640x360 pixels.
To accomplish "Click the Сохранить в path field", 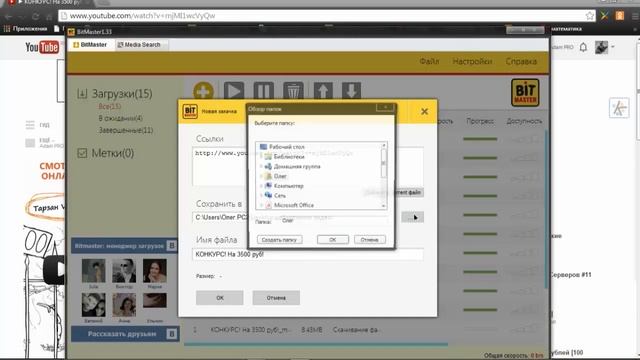I will 220,217.
